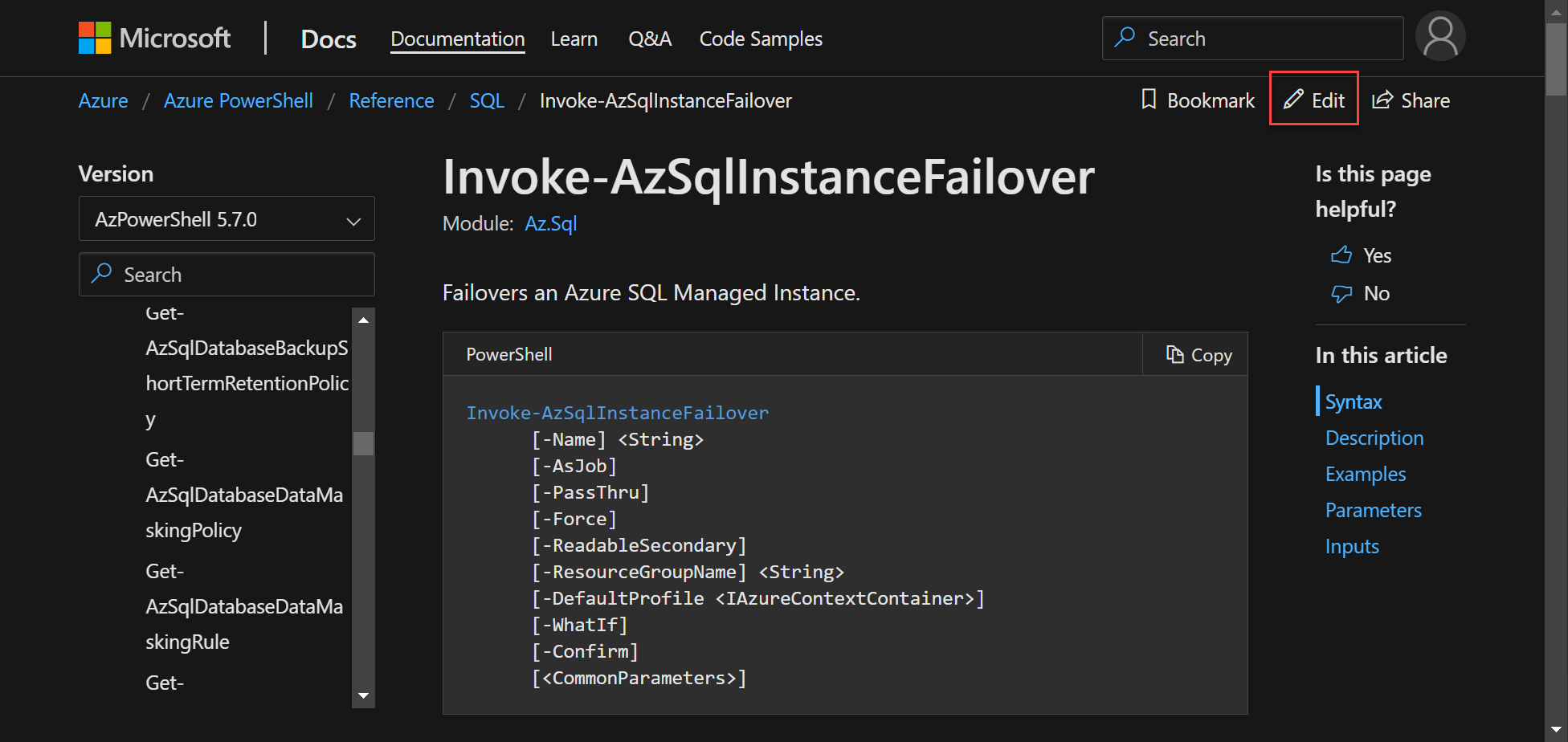Open the Reference breadcrumb link
Screen dimensions: 1568x742
click(391, 100)
